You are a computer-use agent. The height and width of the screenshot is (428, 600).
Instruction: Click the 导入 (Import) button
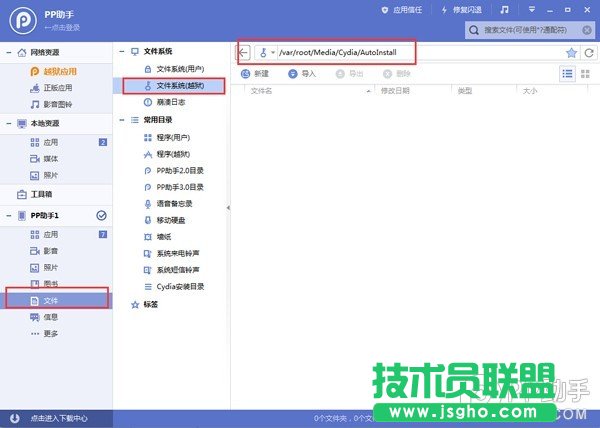[302, 73]
